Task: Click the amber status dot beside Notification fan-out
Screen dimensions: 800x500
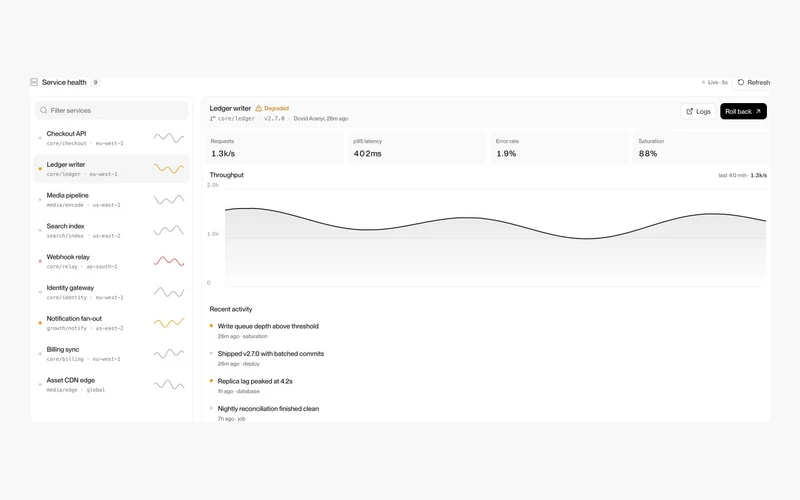Action: coord(40,323)
